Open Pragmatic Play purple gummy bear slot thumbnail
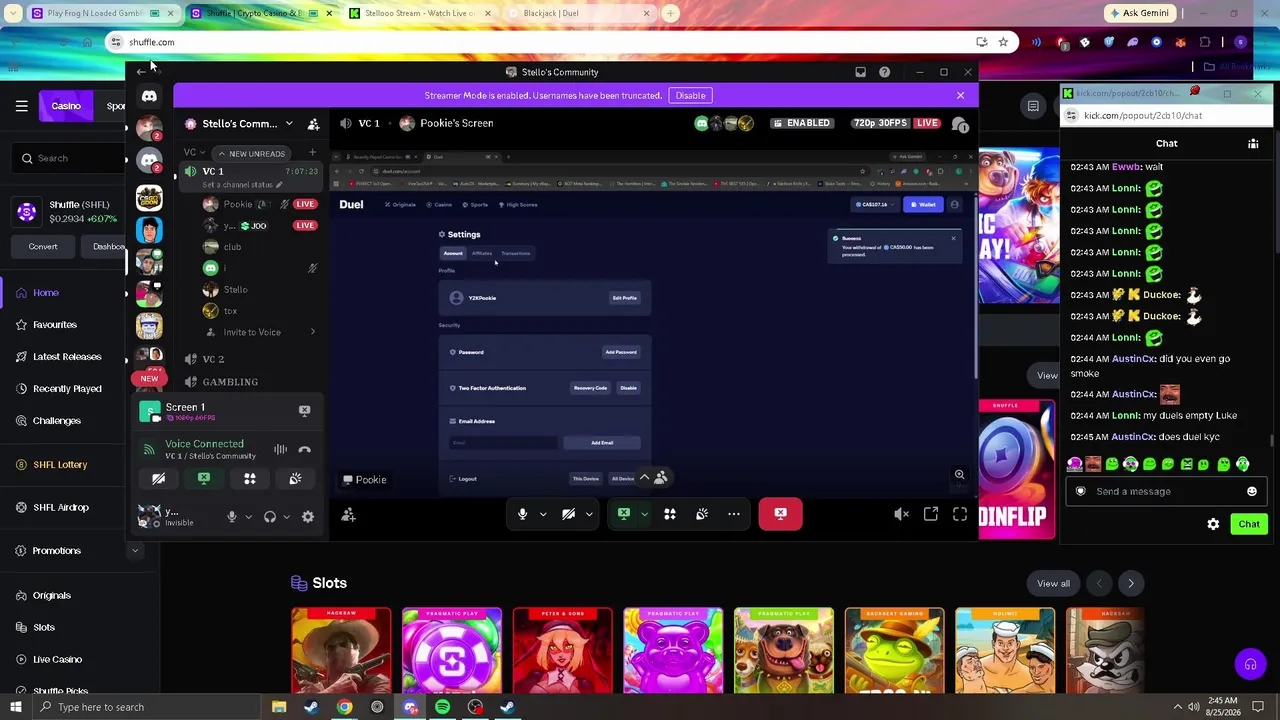The image size is (1280, 720). coord(673,651)
